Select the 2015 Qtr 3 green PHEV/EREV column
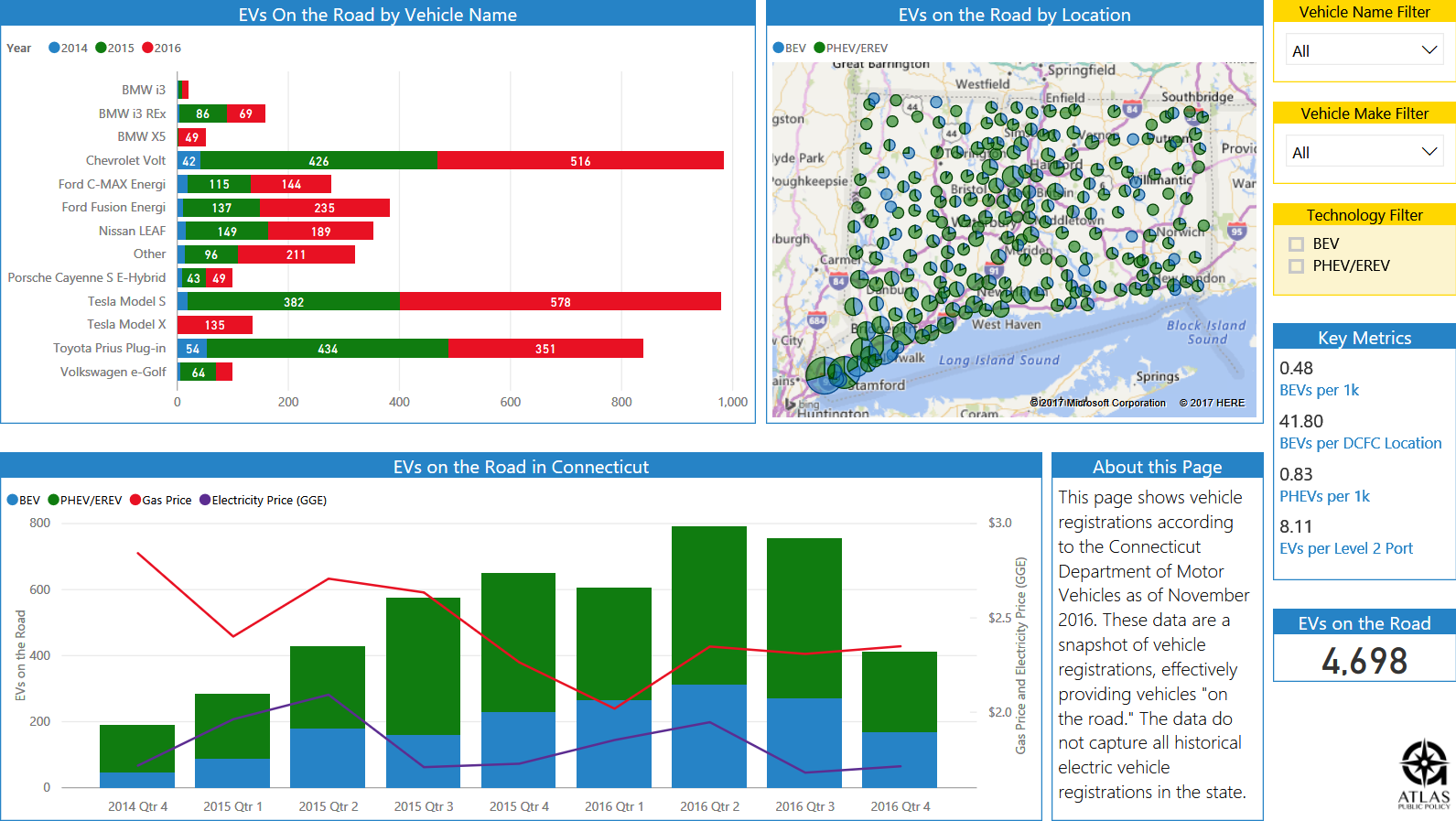The height and width of the screenshot is (821, 1456). (x=423, y=666)
